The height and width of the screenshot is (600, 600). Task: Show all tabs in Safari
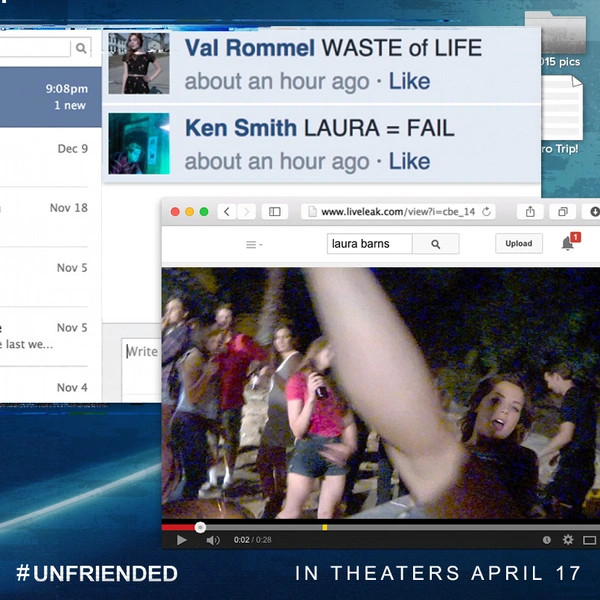pyautogui.click(x=562, y=212)
